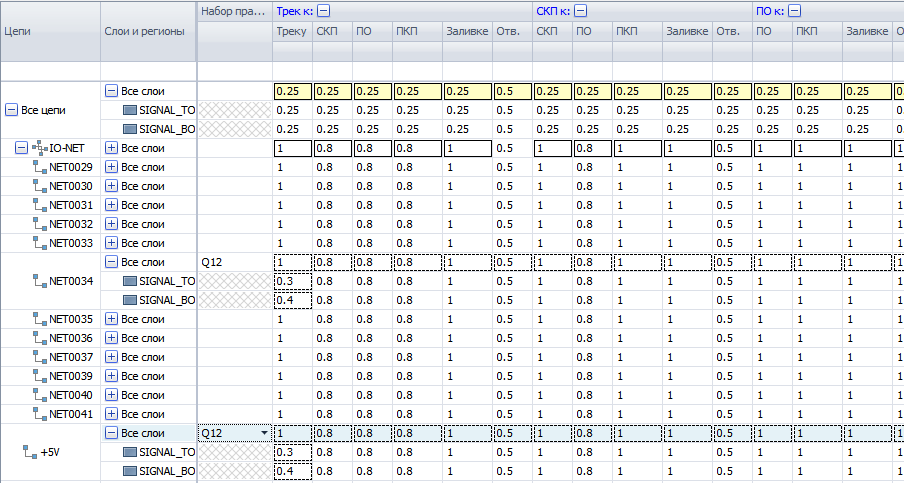Screen dimensions: 904x483
Task: Select NET0039 in the nets tree
Action: [x=70, y=376]
